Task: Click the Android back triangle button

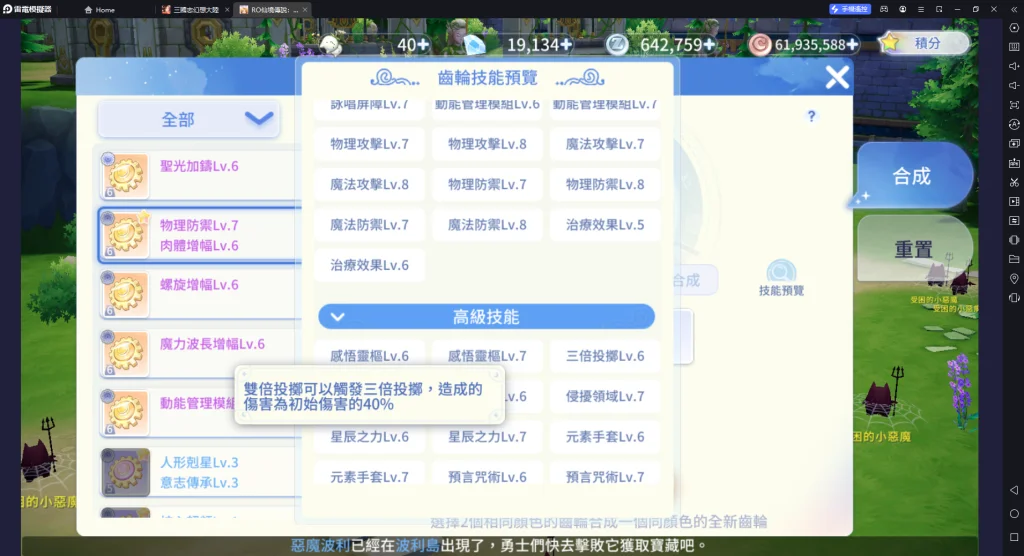Action: point(1014,490)
